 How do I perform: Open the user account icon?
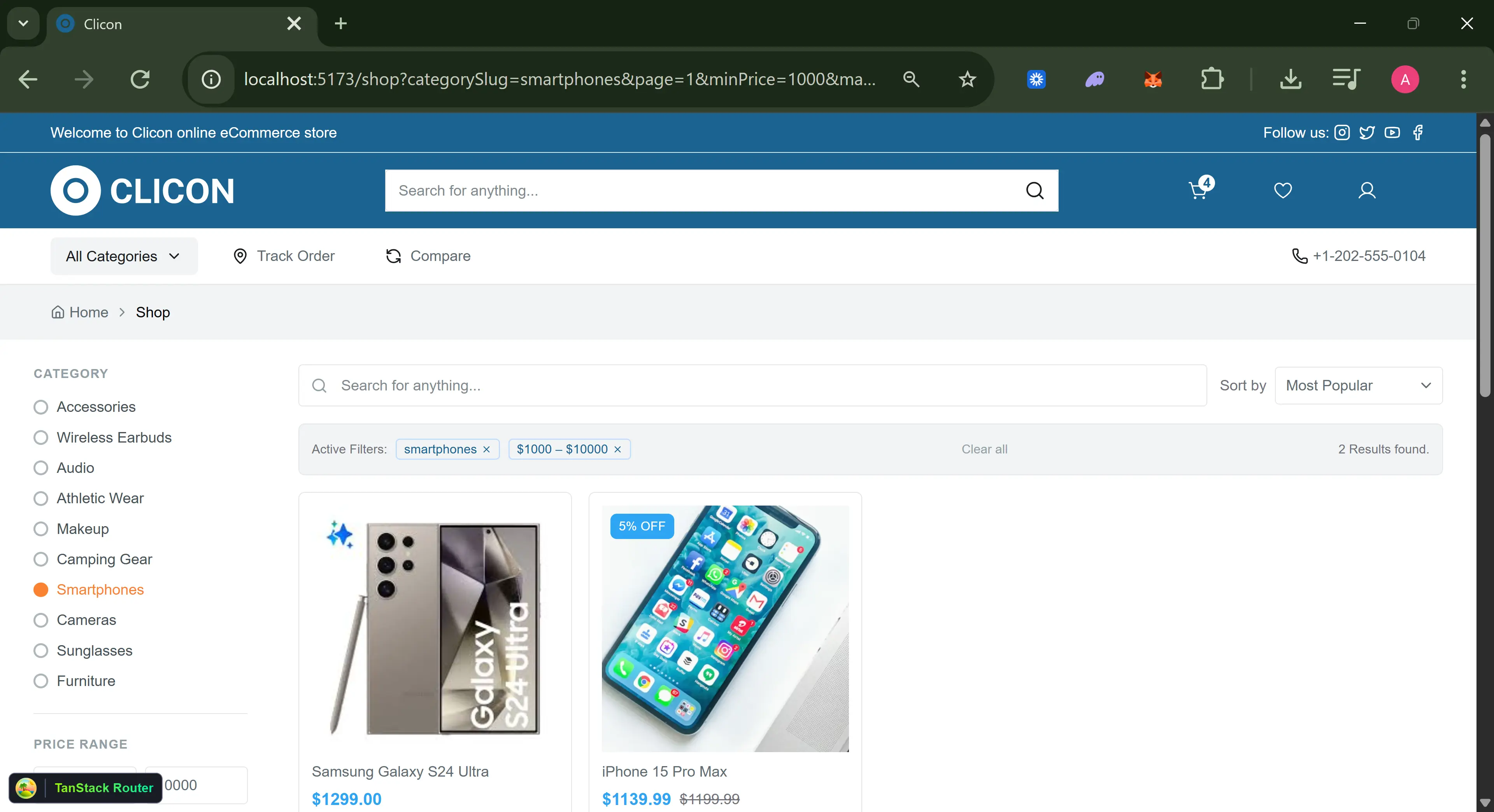pos(1366,190)
